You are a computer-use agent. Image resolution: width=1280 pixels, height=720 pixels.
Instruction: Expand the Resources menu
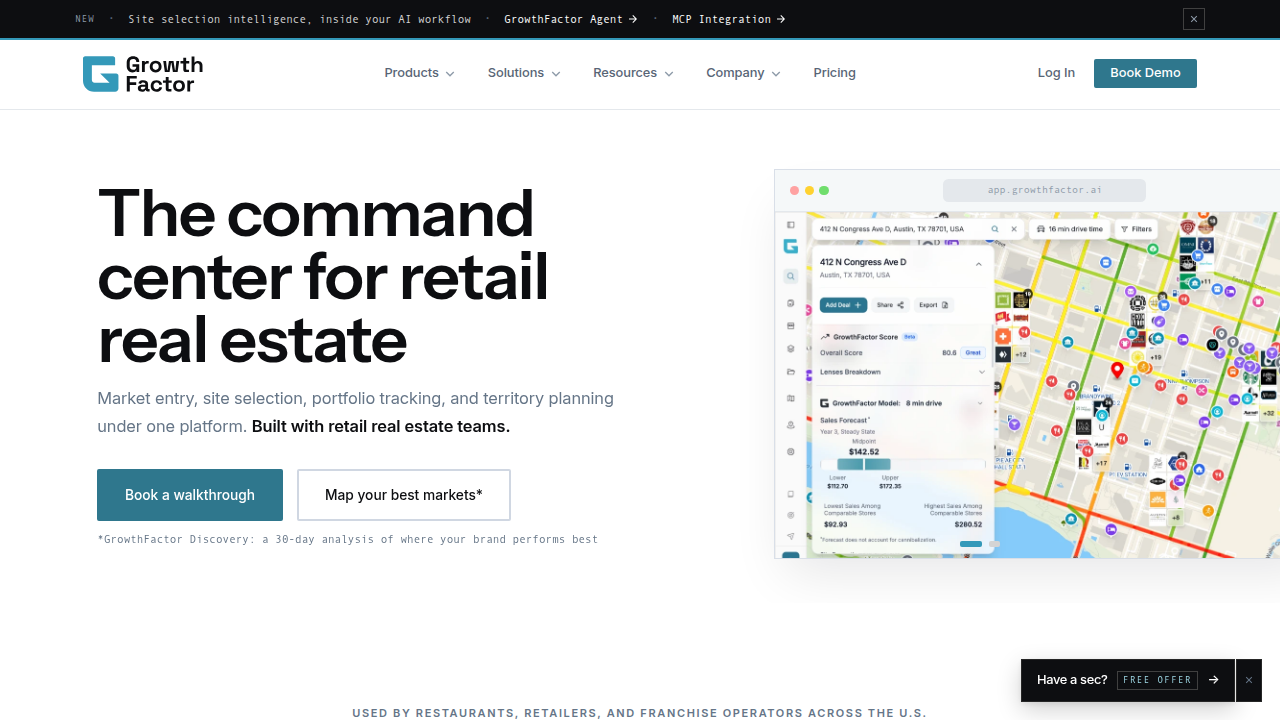pyautogui.click(x=633, y=73)
